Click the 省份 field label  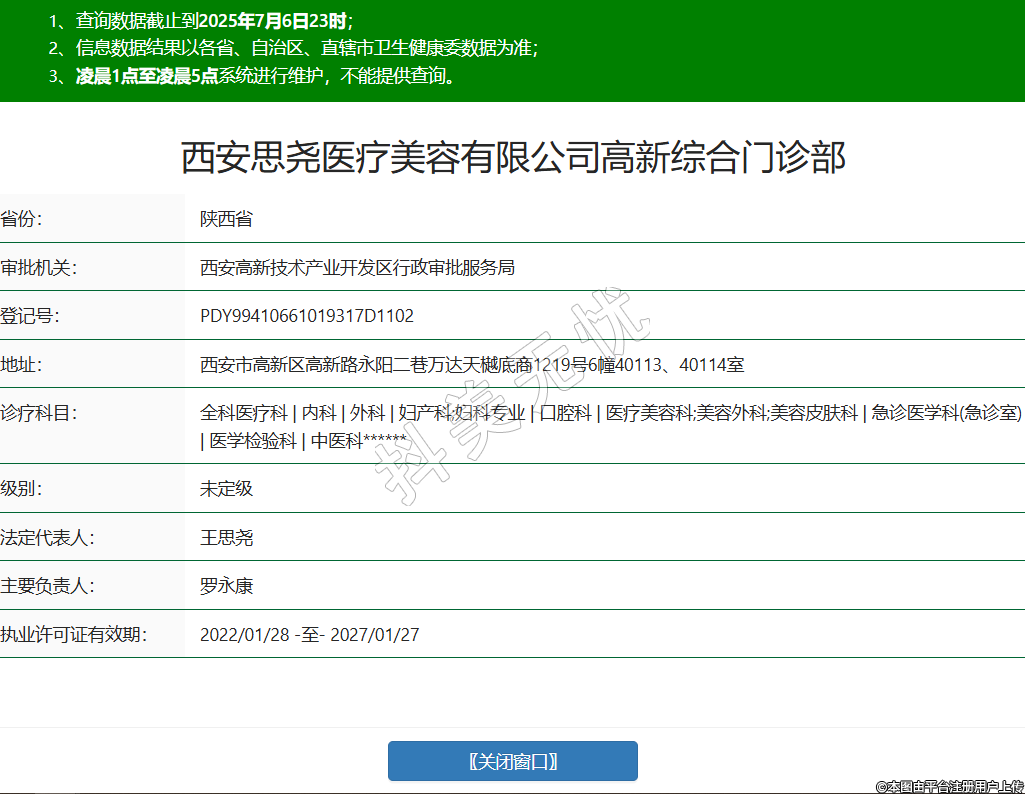point(21,219)
